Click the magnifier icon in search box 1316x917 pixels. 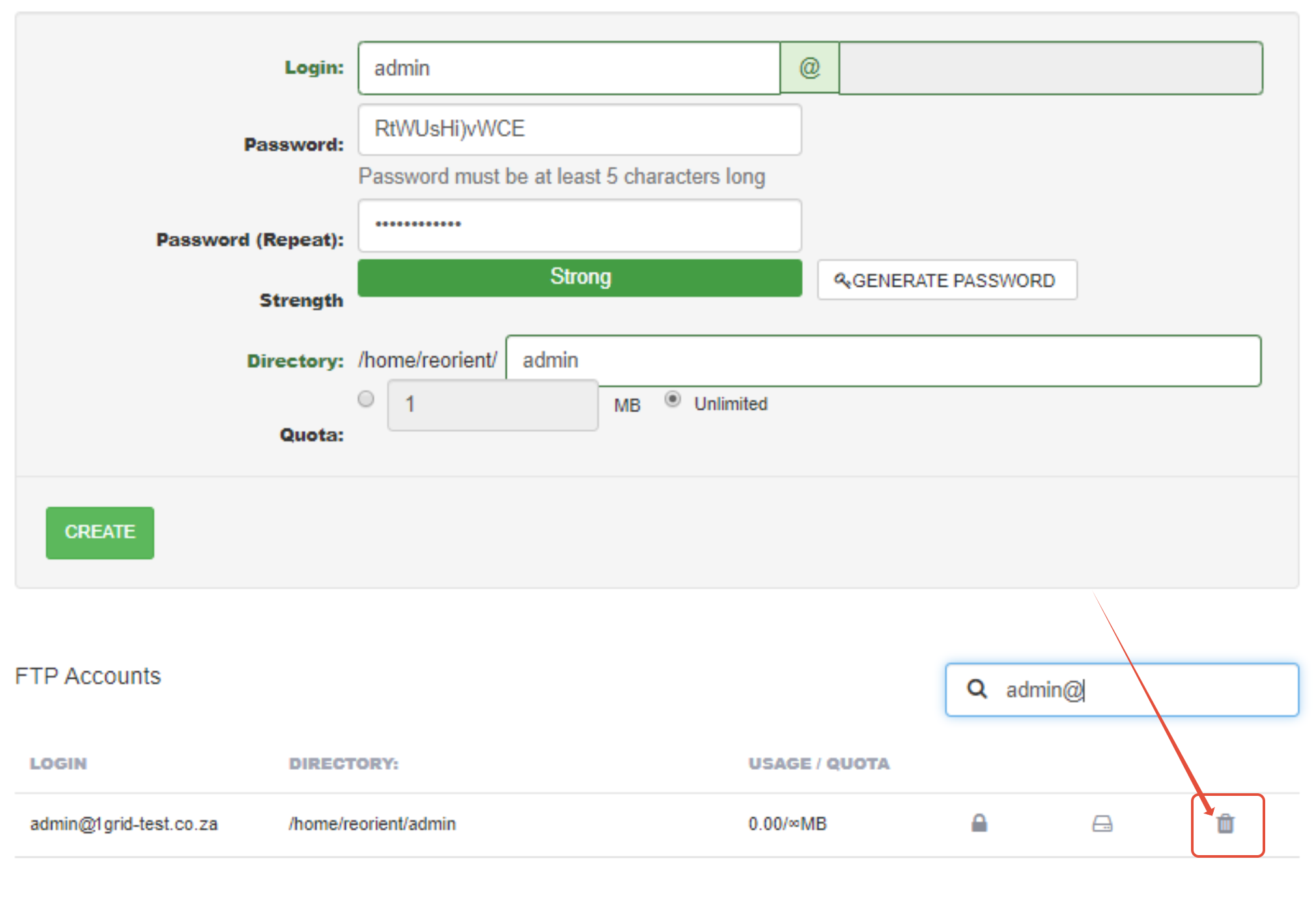(x=977, y=689)
